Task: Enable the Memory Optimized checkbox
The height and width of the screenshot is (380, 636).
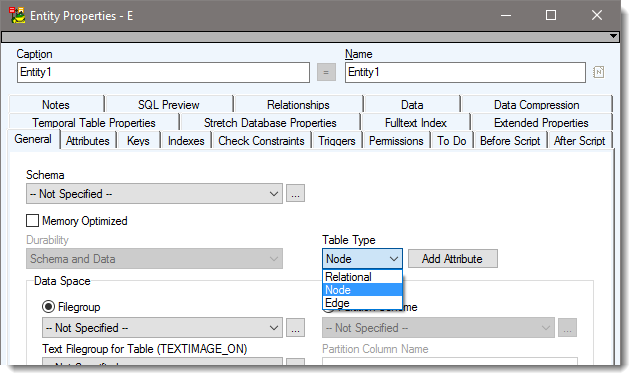Action: 32,221
